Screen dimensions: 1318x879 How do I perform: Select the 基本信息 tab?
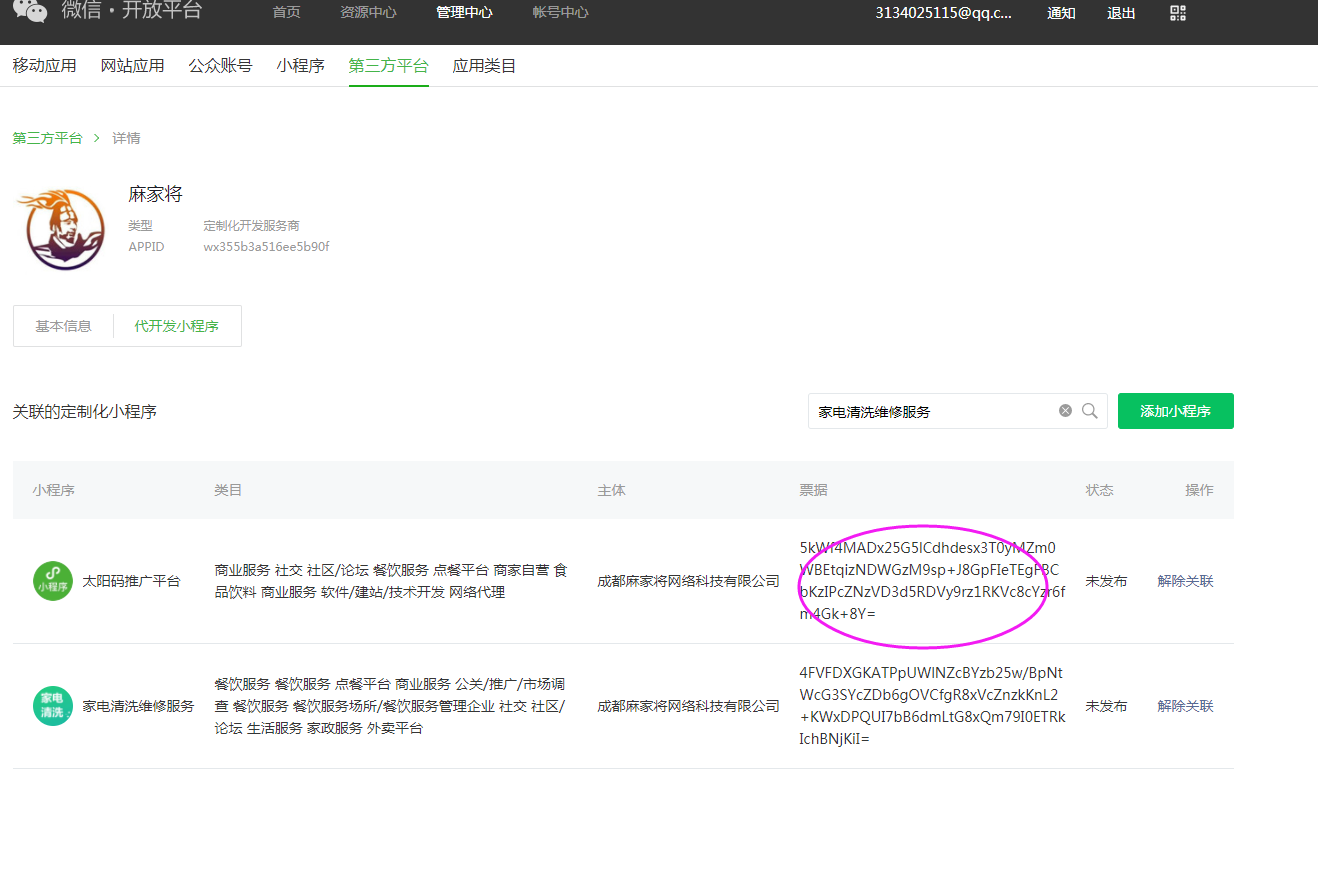(64, 326)
